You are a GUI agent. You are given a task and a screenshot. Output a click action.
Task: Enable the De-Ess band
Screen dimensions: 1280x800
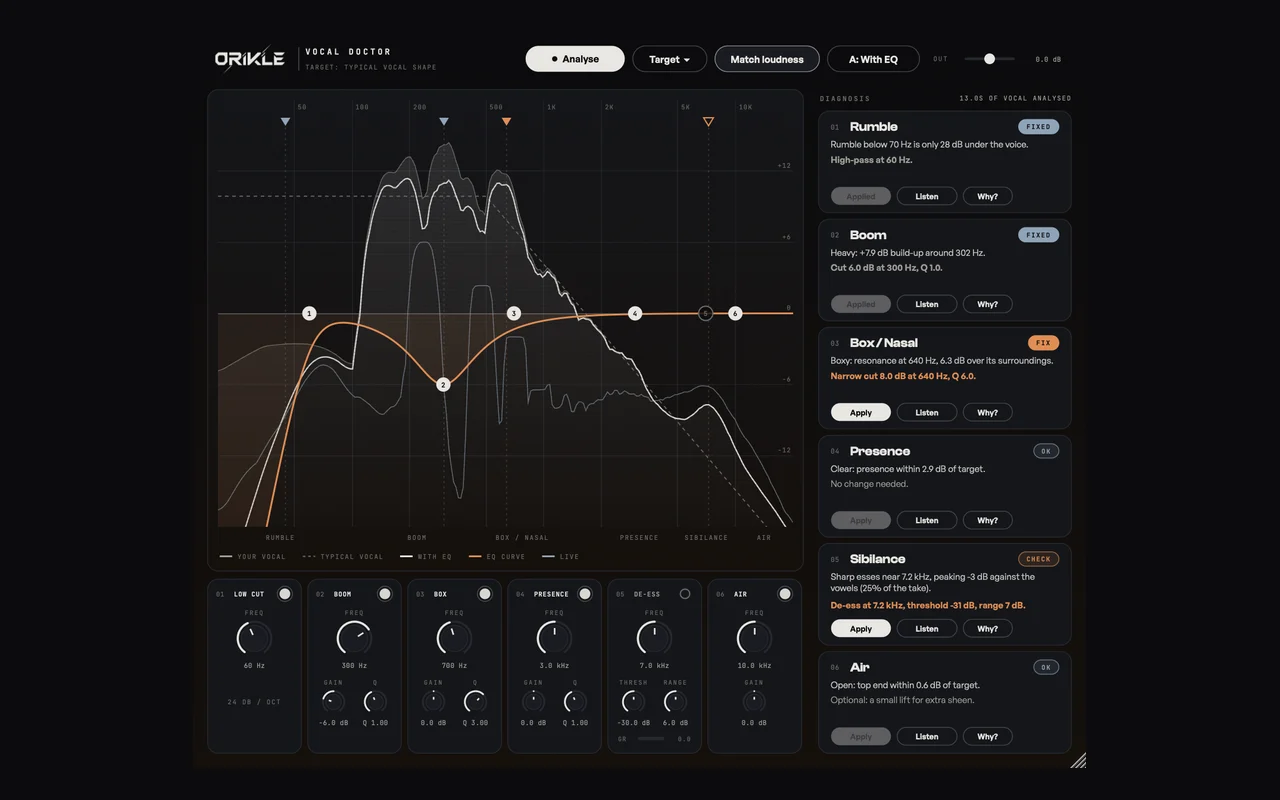tap(685, 594)
